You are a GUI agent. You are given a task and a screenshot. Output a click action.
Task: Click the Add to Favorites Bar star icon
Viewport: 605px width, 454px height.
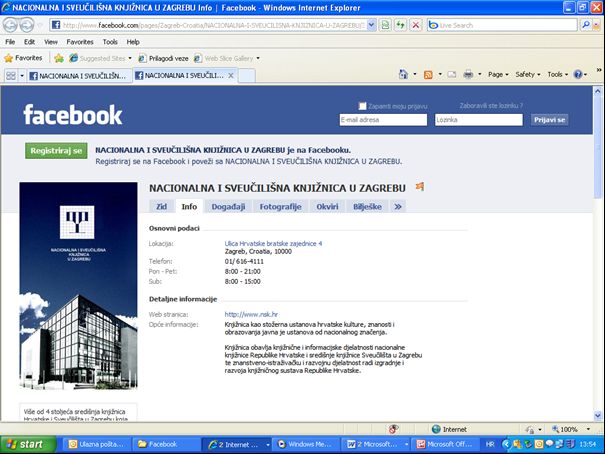[x=59, y=58]
